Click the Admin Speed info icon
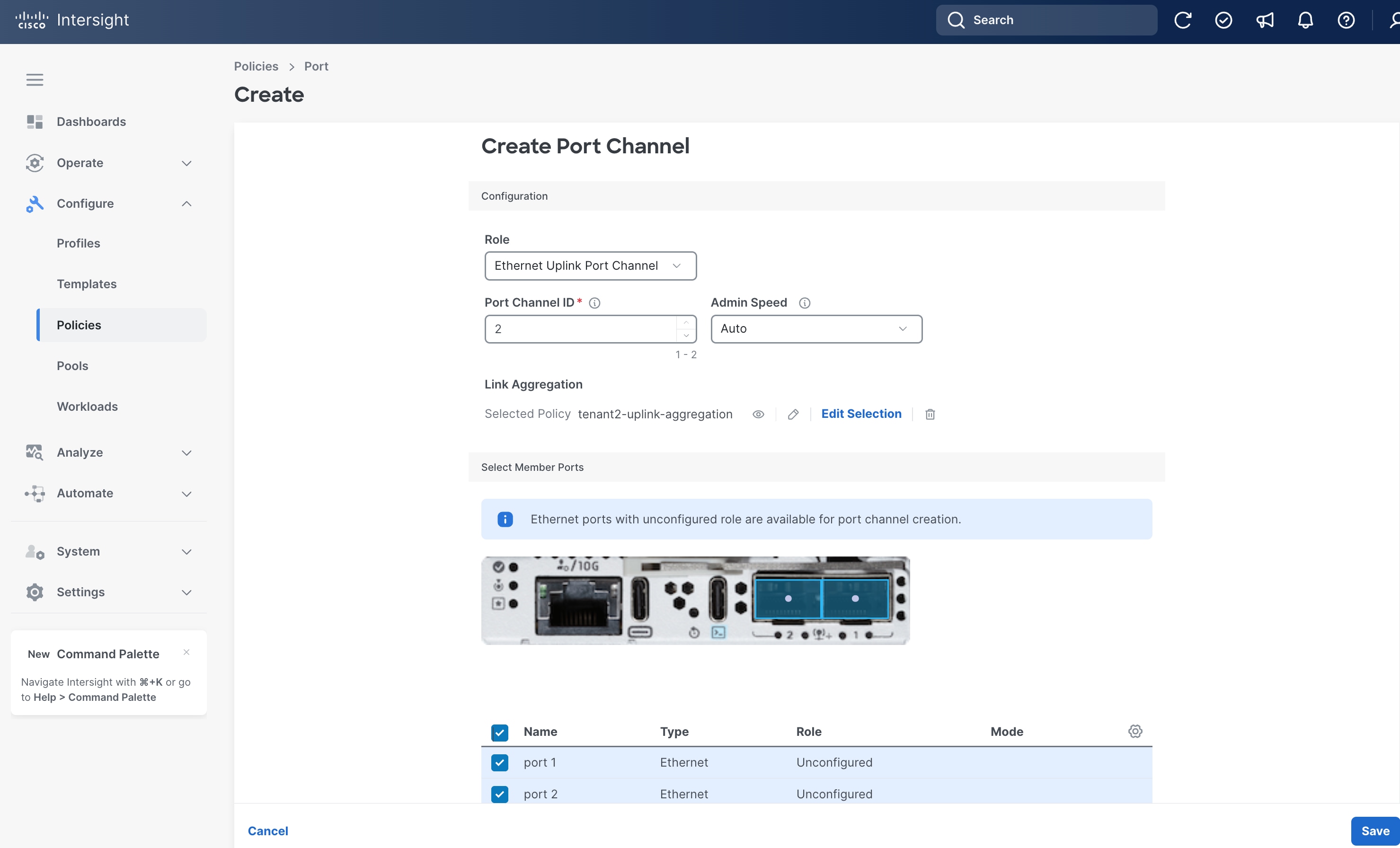This screenshot has width=1400, height=848. (805, 303)
